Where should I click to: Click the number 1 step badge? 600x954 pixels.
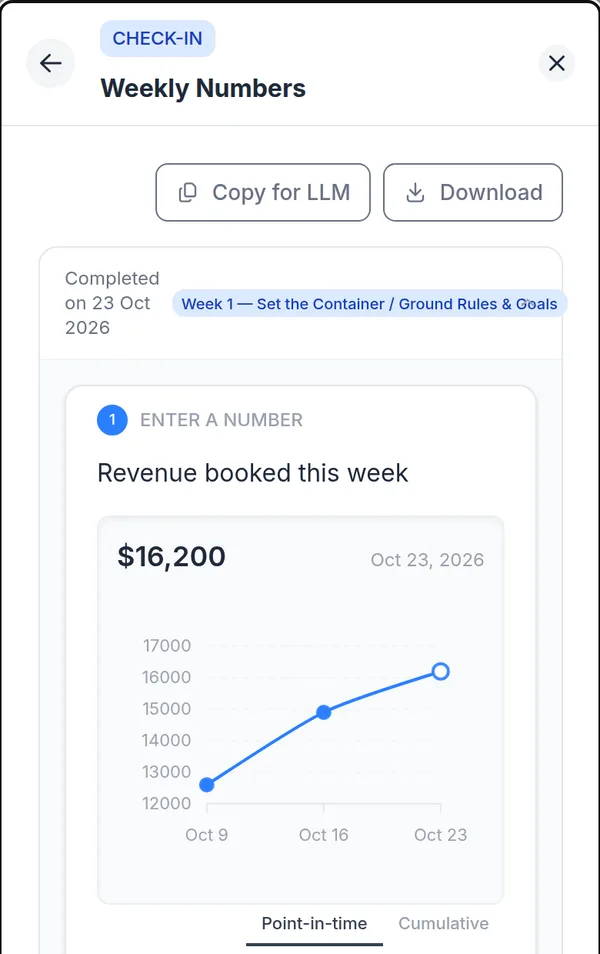coord(112,420)
